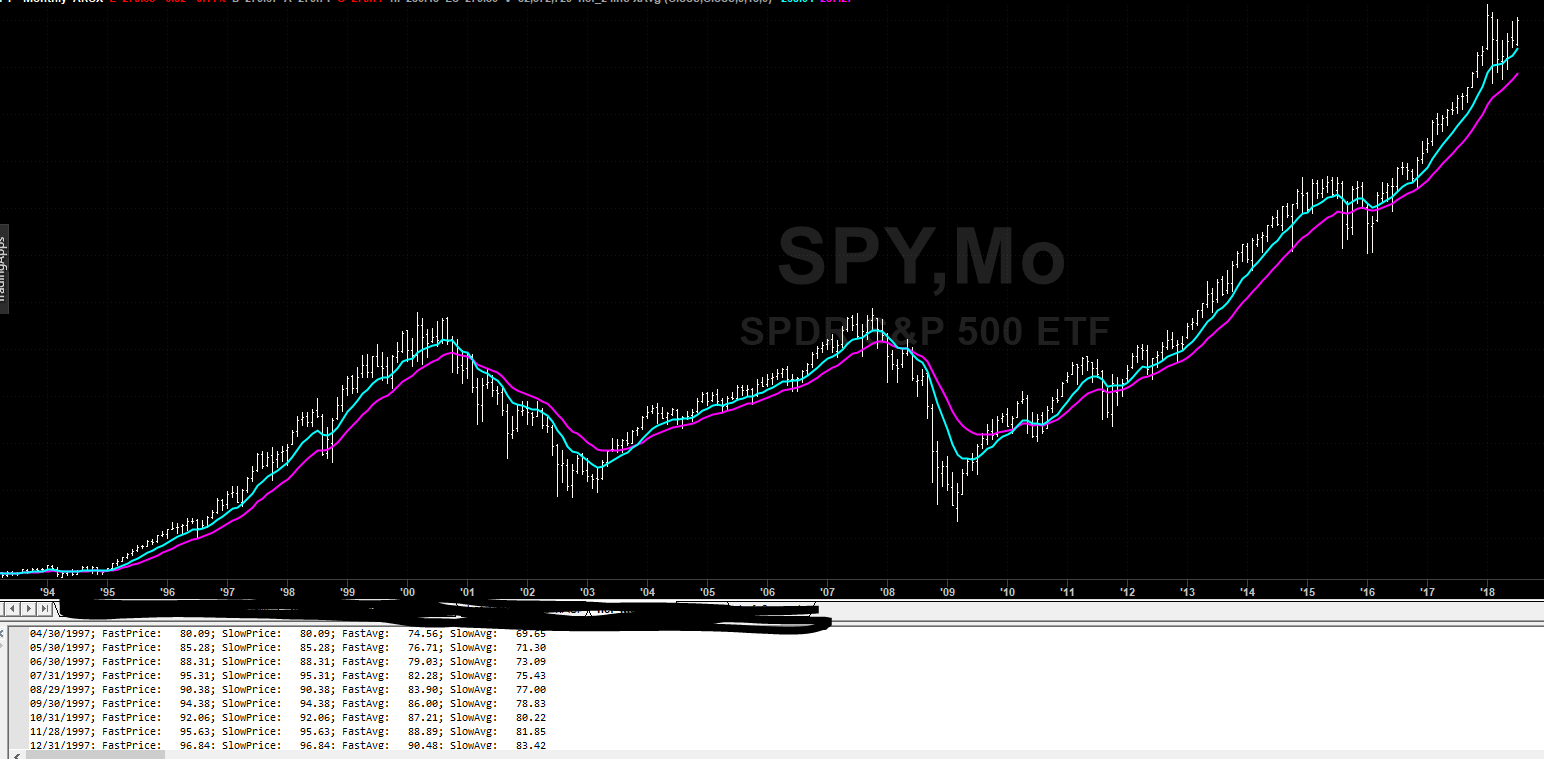Click the SlowAvg value 69.65

pos(531,633)
